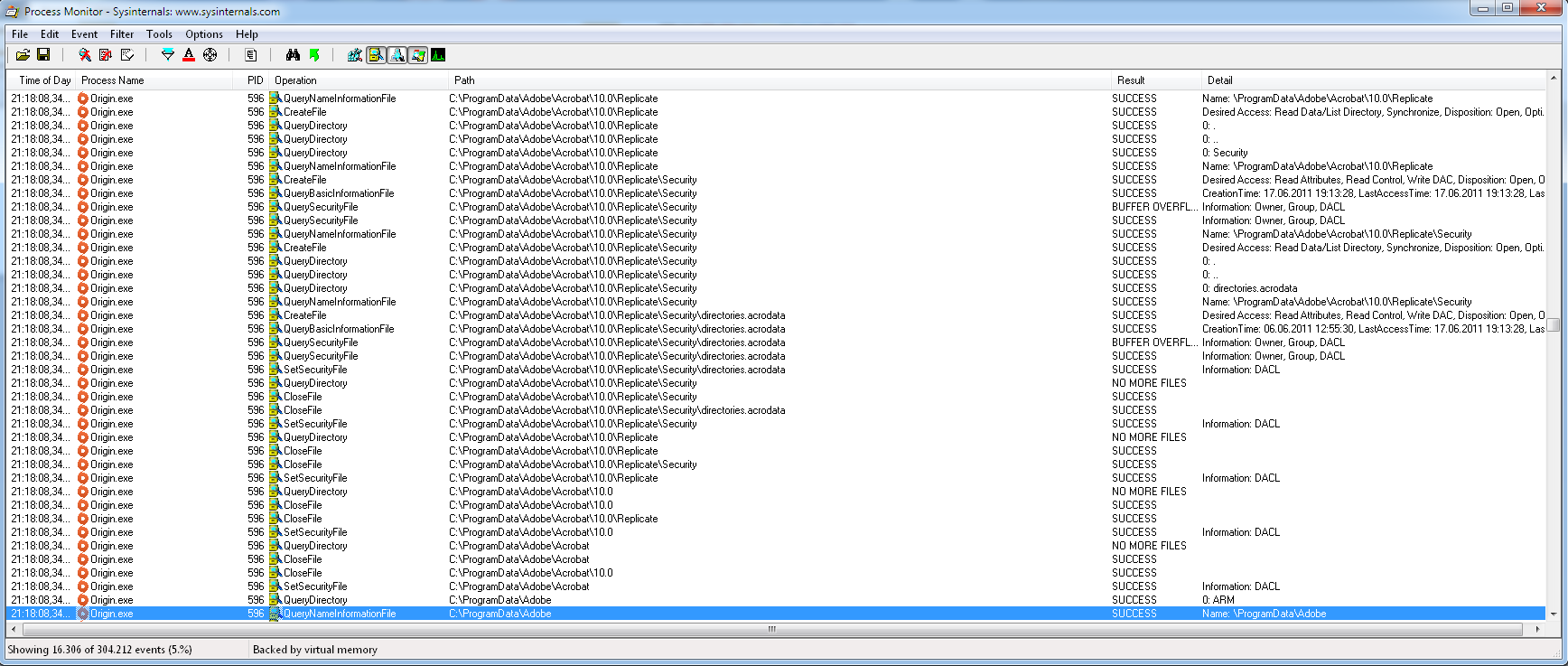The width and height of the screenshot is (1568, 666).
Task: Select detail 'CreationTime: 17.06.2011 19:13:28' cell
Action: point(1373,193)
